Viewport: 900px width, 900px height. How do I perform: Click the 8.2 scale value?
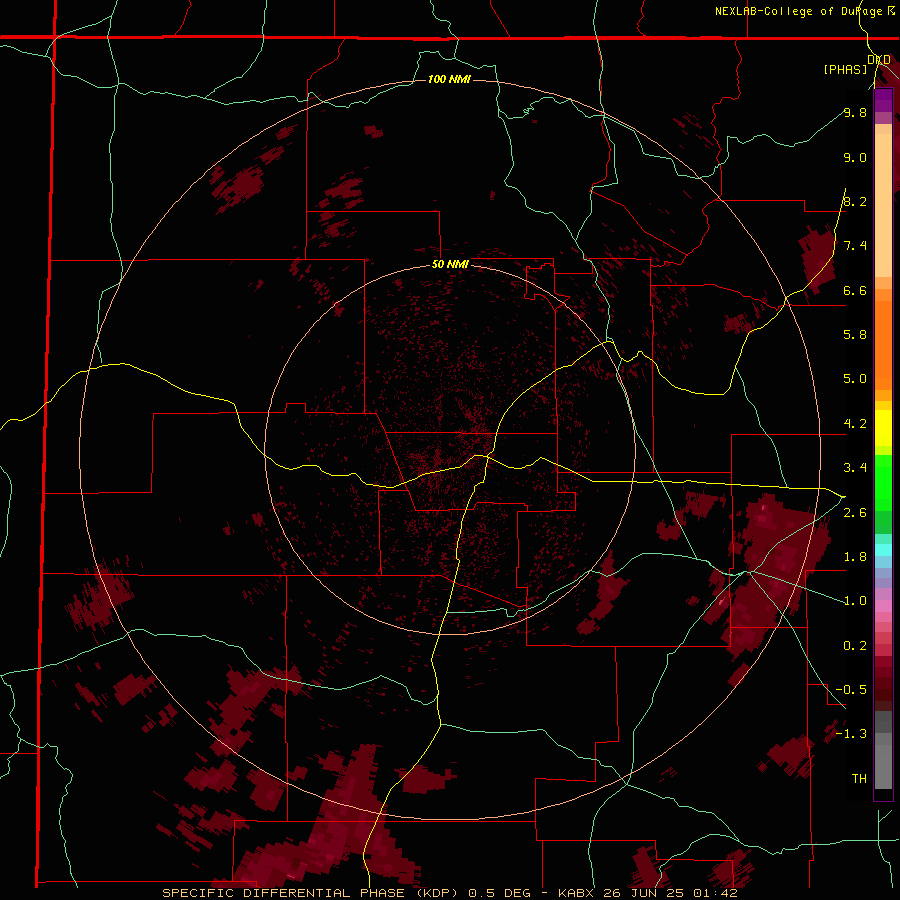point(855,201)
